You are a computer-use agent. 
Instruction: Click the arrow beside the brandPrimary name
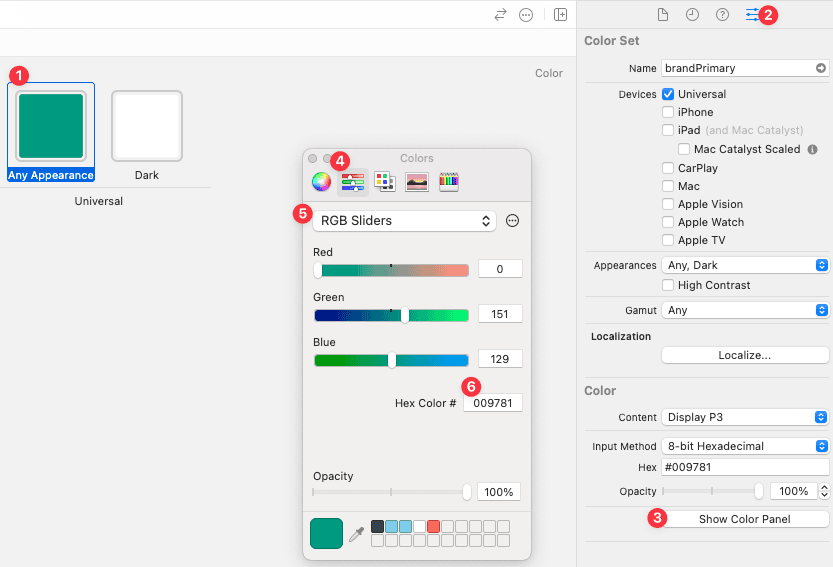(821, 68)
